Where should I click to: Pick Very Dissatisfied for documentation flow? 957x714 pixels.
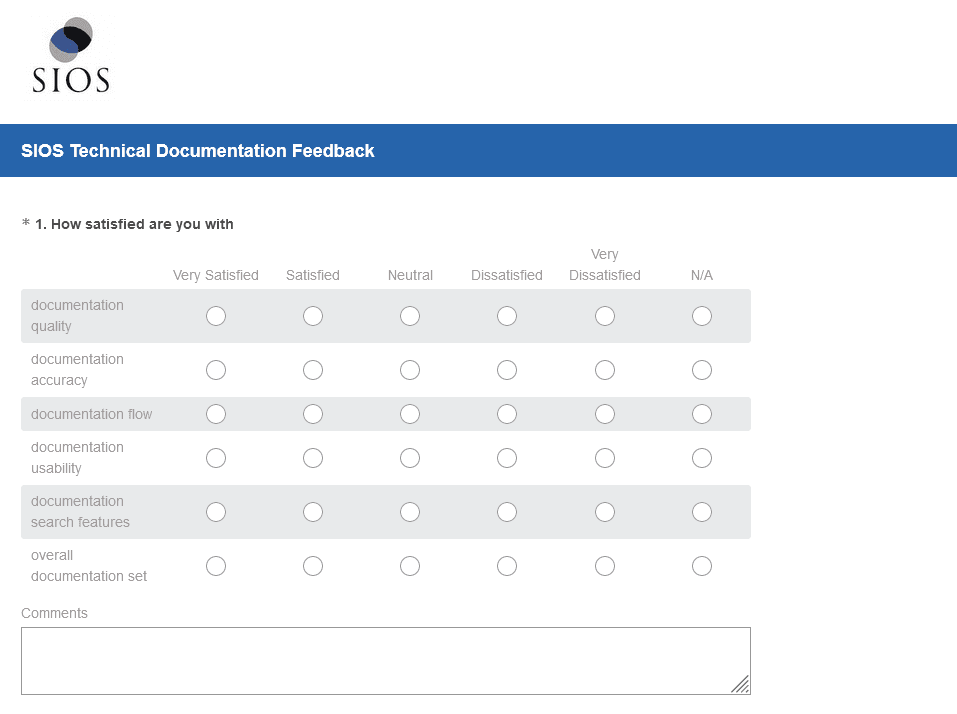point(605,414)
